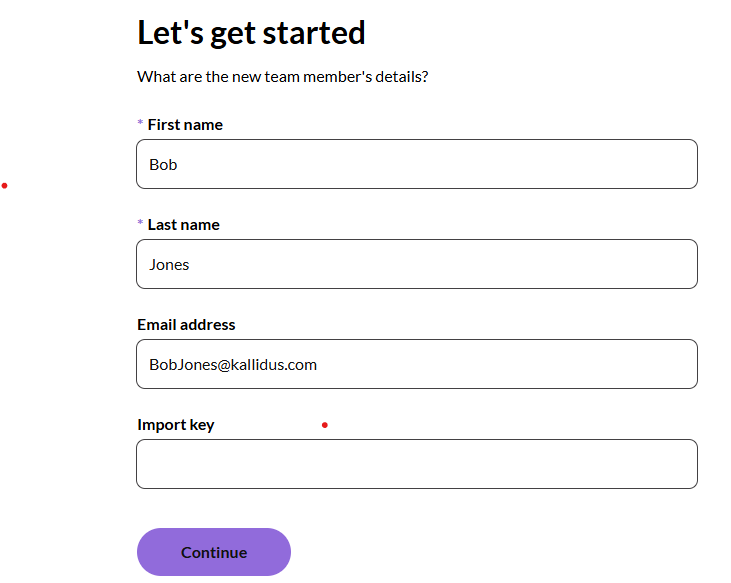Image resolution: width=731 pixels, height=583 pixels.
Task: Click the Last name input field
Action: coord(416,264)
